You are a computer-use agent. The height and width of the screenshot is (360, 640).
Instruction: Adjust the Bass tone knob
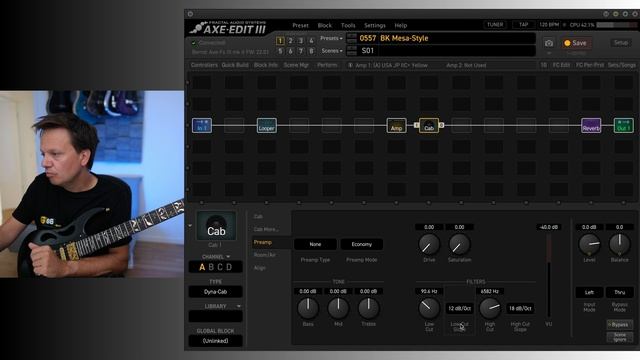coord(308,308)
